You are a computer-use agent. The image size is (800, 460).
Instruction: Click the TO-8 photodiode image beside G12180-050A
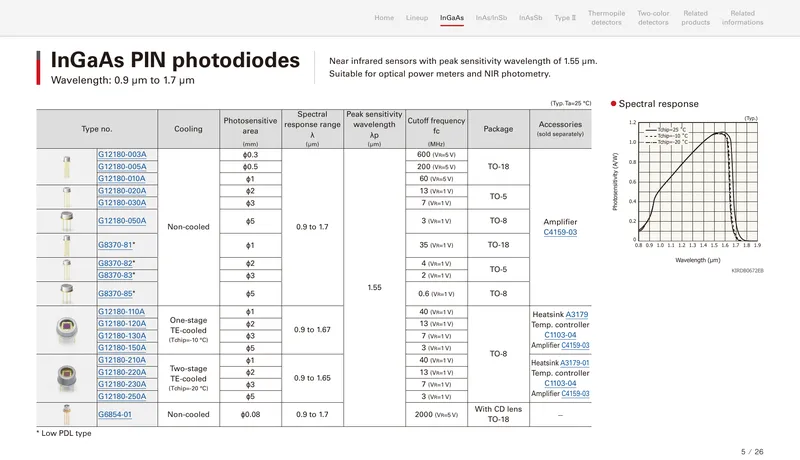67,221
